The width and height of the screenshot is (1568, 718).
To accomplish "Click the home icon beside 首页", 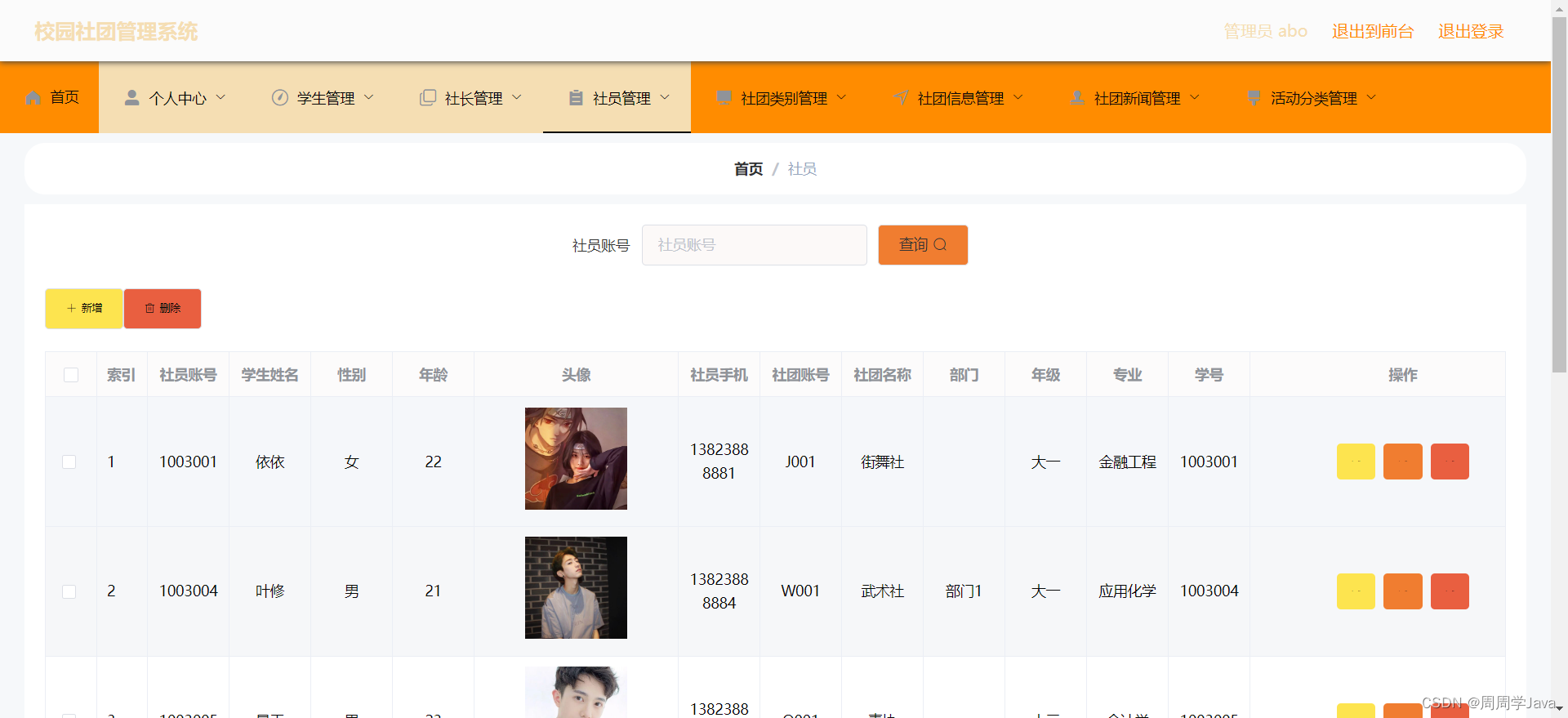I will point(33,98).
